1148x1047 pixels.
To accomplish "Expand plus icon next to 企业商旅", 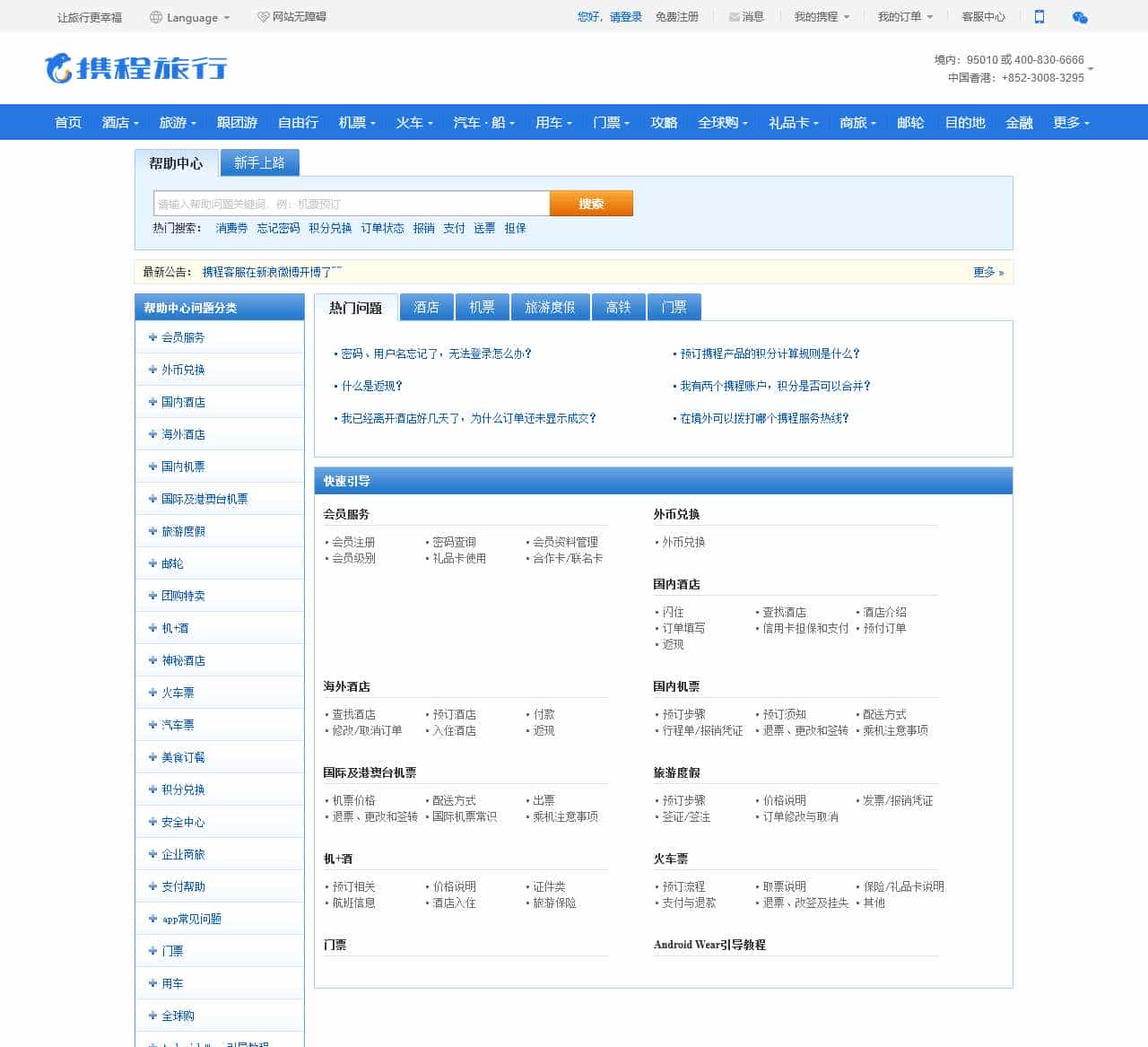I will (x=152, y=854).
